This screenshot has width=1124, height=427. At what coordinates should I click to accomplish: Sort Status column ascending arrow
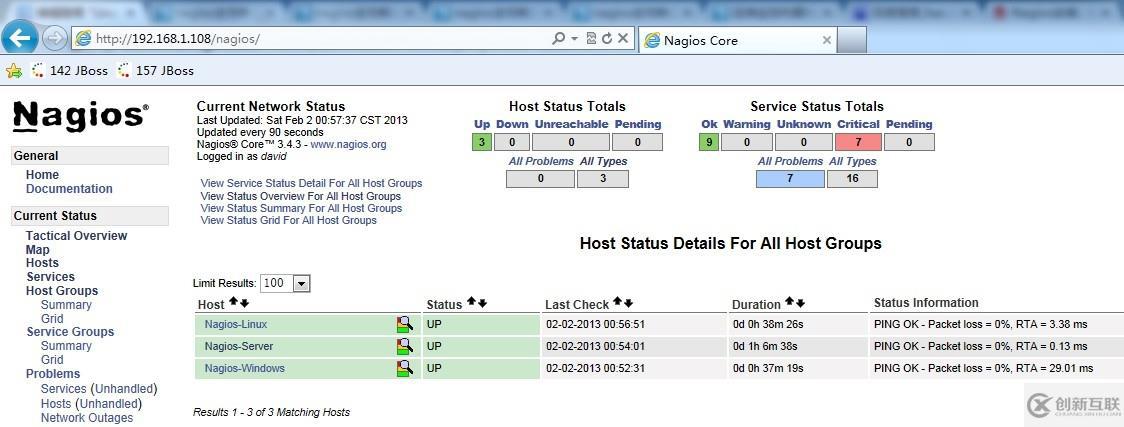472,303
